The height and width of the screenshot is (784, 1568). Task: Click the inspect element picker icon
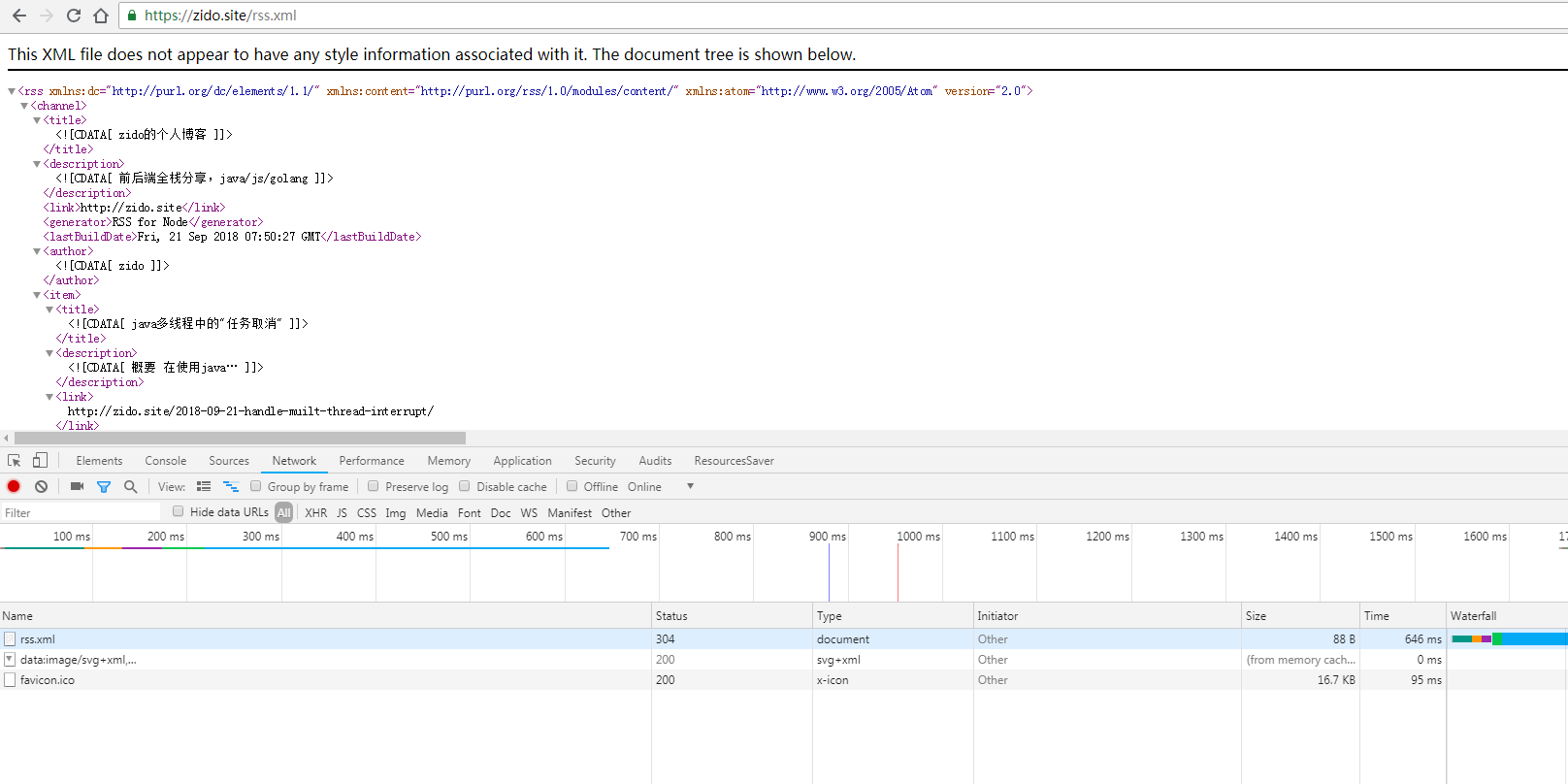coord(15,461)
